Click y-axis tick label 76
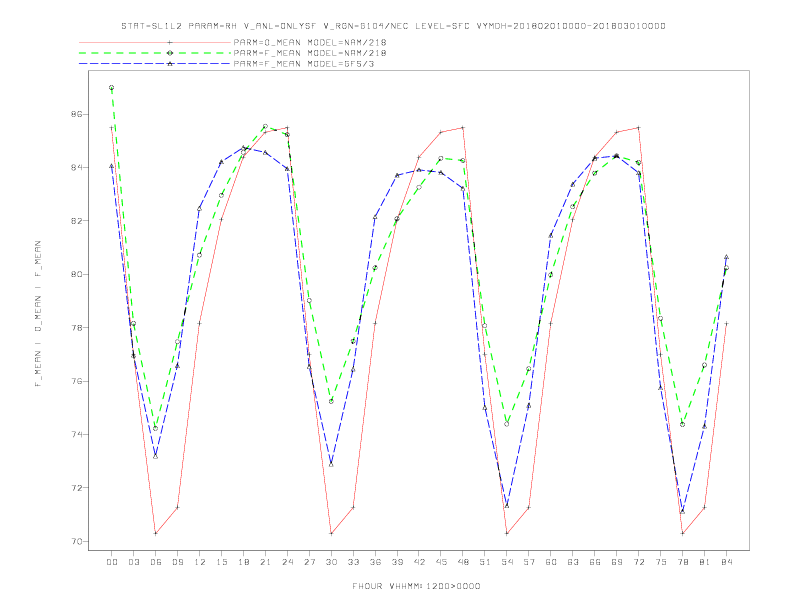The width and height of the screenshot is (792, 612). tap(77, 381)
